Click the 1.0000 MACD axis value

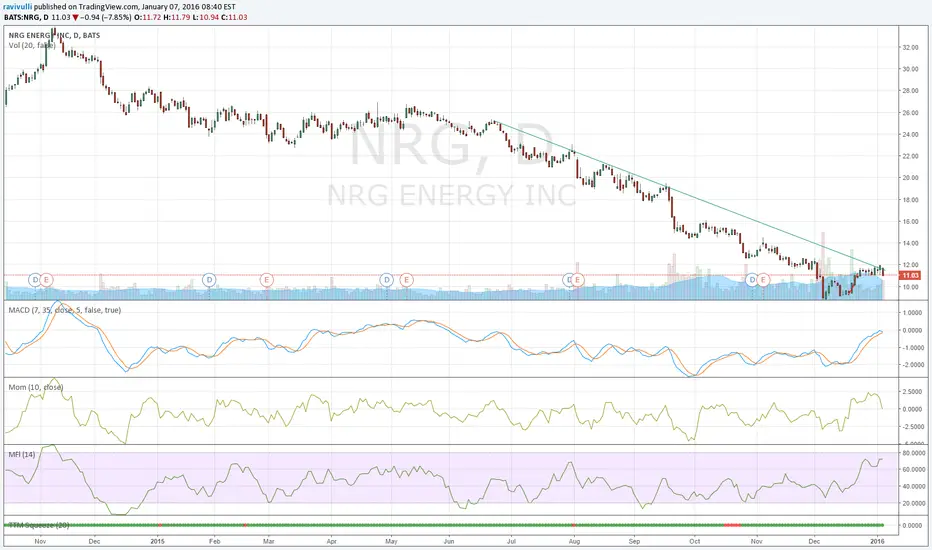912,313
